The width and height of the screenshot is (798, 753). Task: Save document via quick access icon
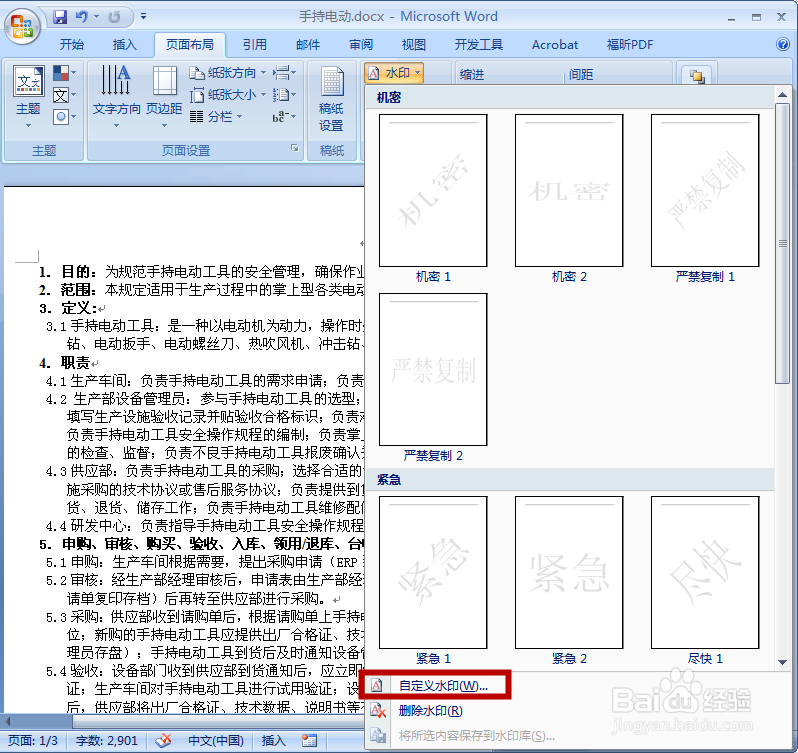point(60,17)
